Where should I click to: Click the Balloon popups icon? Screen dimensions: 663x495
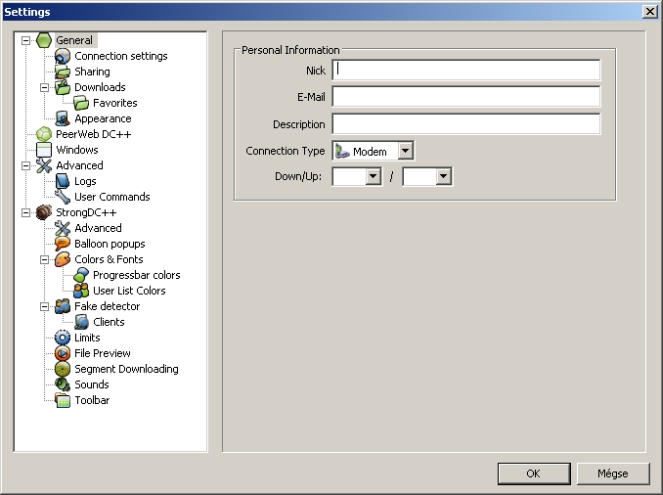[x=63, y=244]
